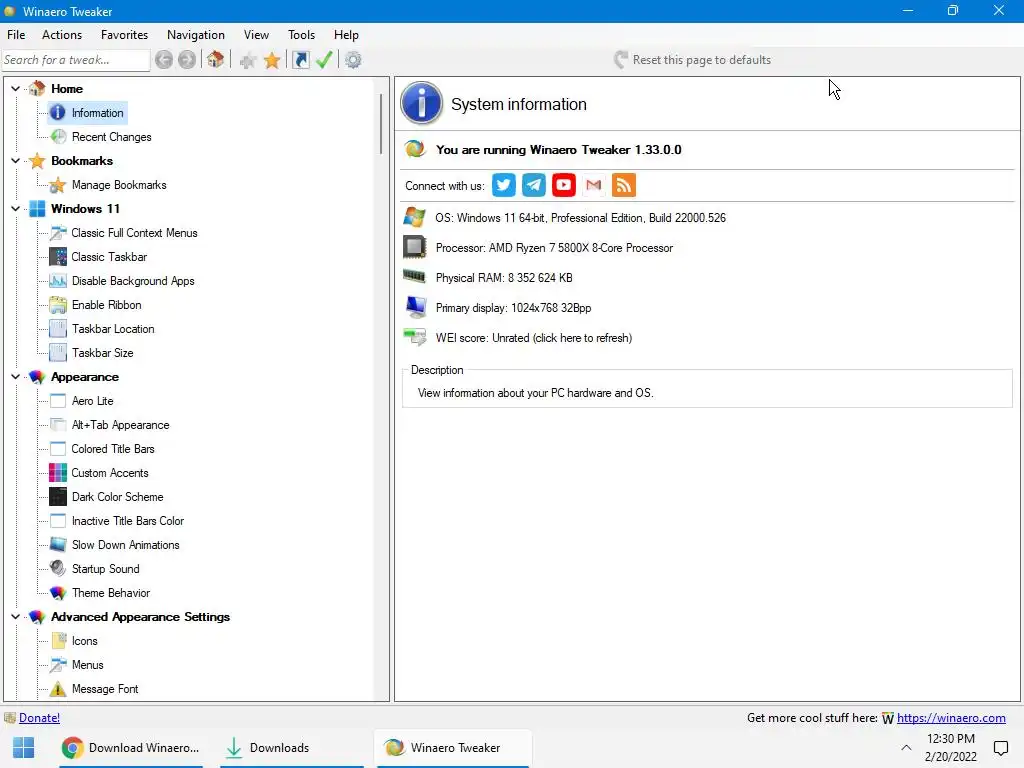
Task: Select Icons under Advanced Appearance Settings
Action: 84,641
